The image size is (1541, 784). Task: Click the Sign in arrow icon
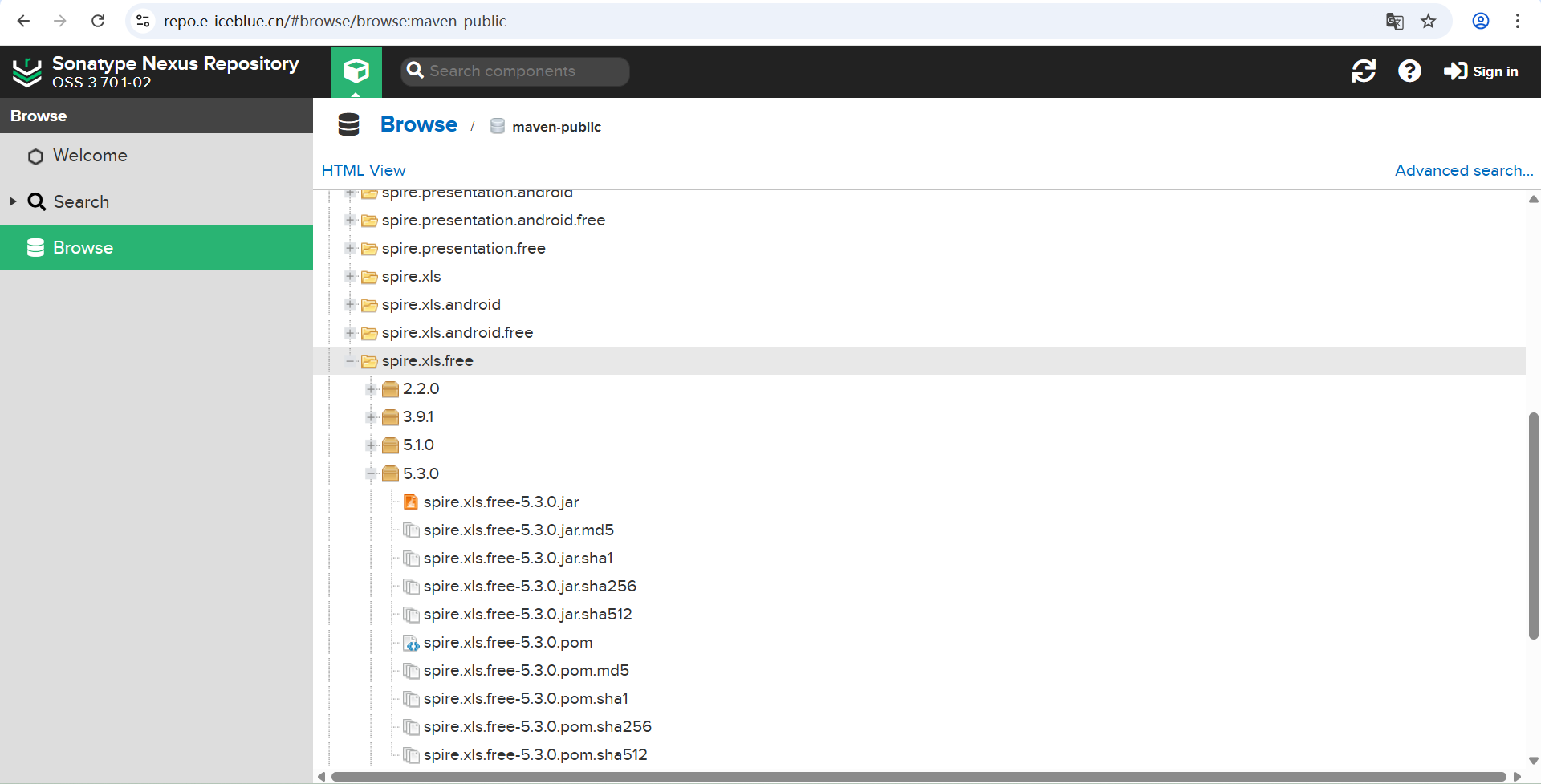point(1455,71)
